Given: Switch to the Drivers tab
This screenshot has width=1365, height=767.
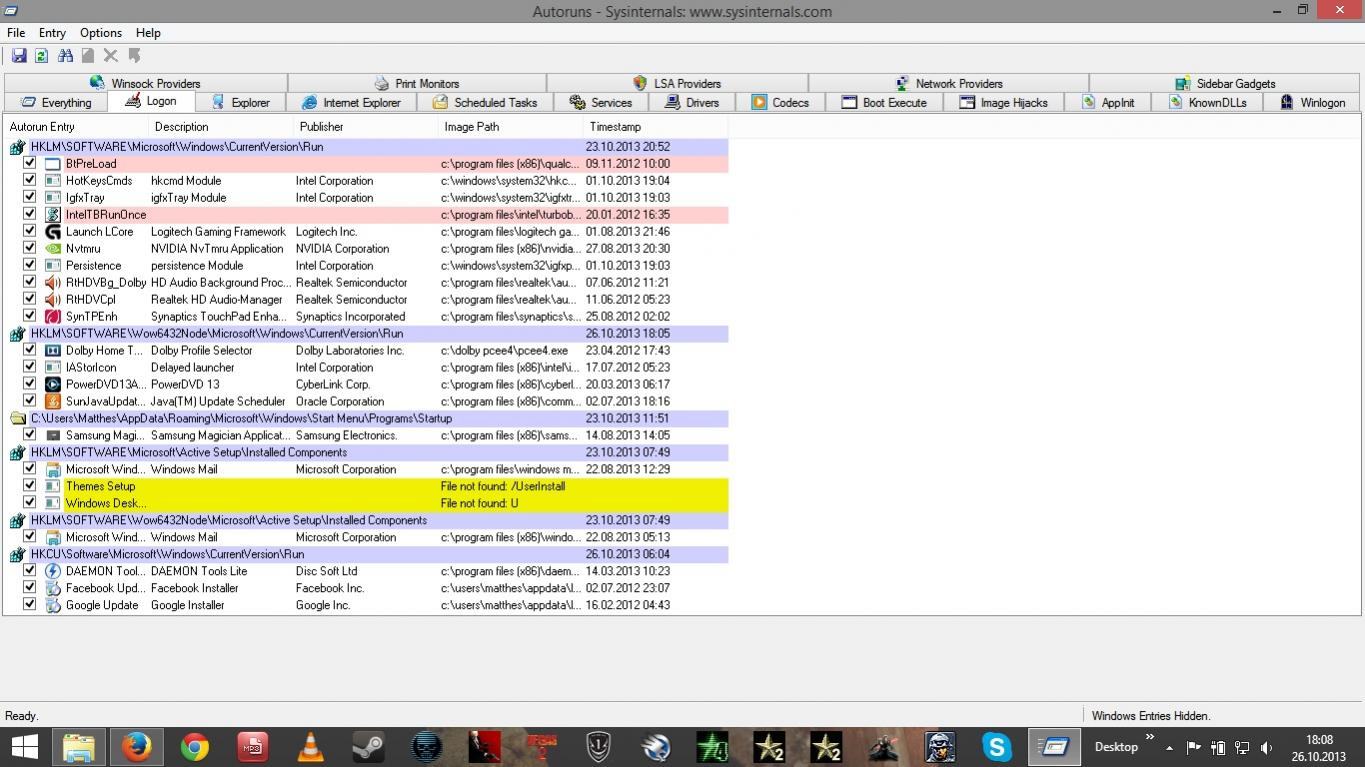Looking at the screenshot, I should [692, 102].
